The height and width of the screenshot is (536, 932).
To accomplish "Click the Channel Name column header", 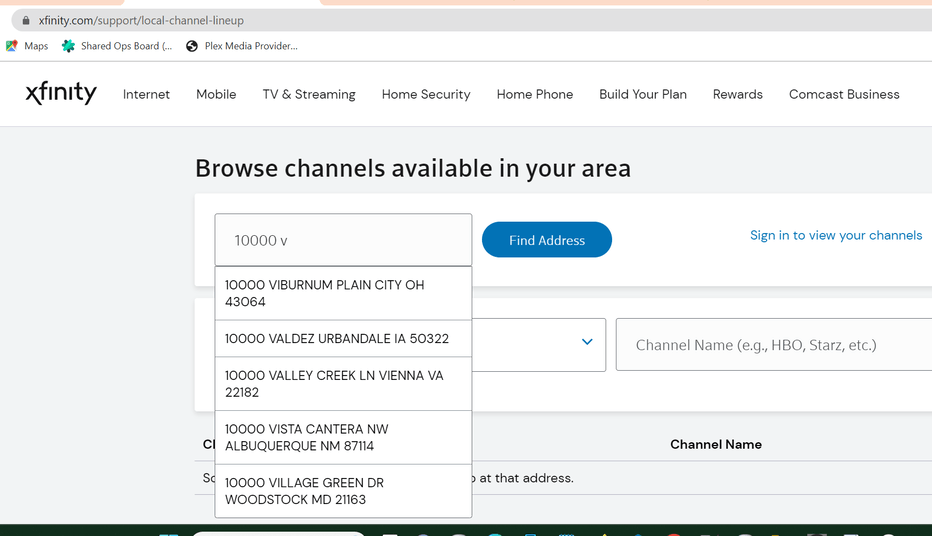I will click(716, 444).
